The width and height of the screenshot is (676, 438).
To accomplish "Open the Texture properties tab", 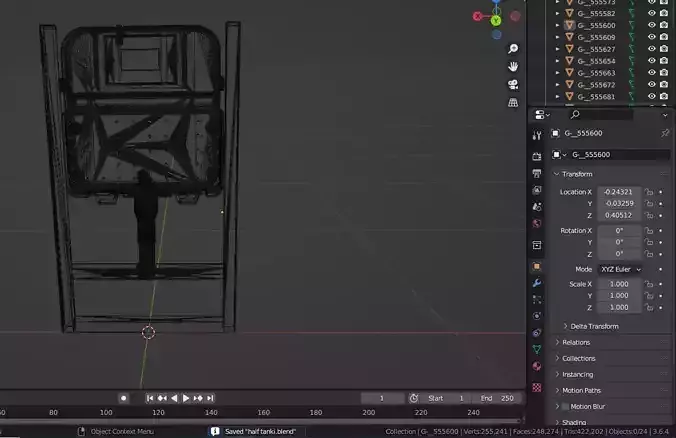I will [x=537, y=387].
